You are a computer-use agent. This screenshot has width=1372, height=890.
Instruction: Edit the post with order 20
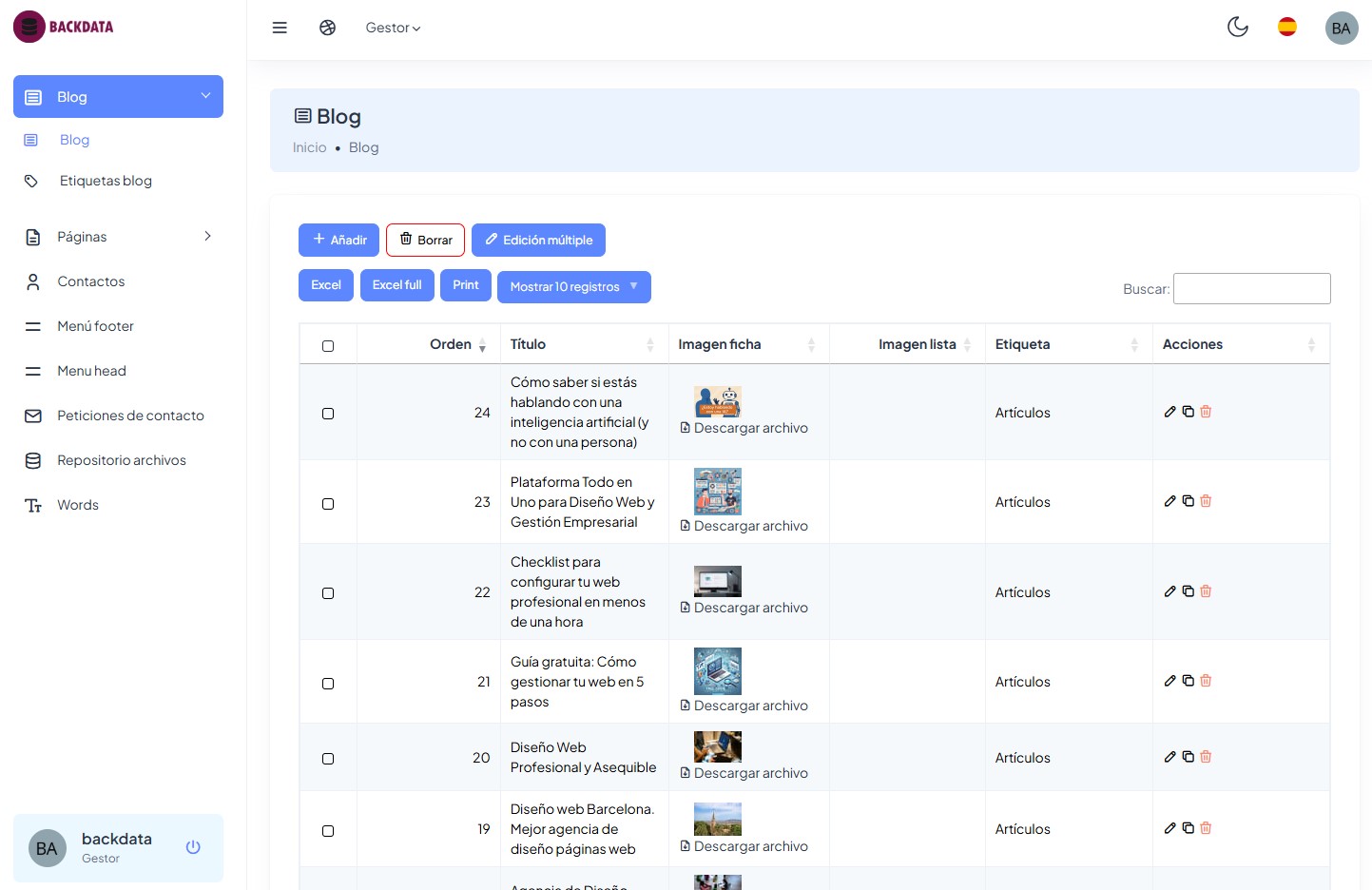(1170, 757)
